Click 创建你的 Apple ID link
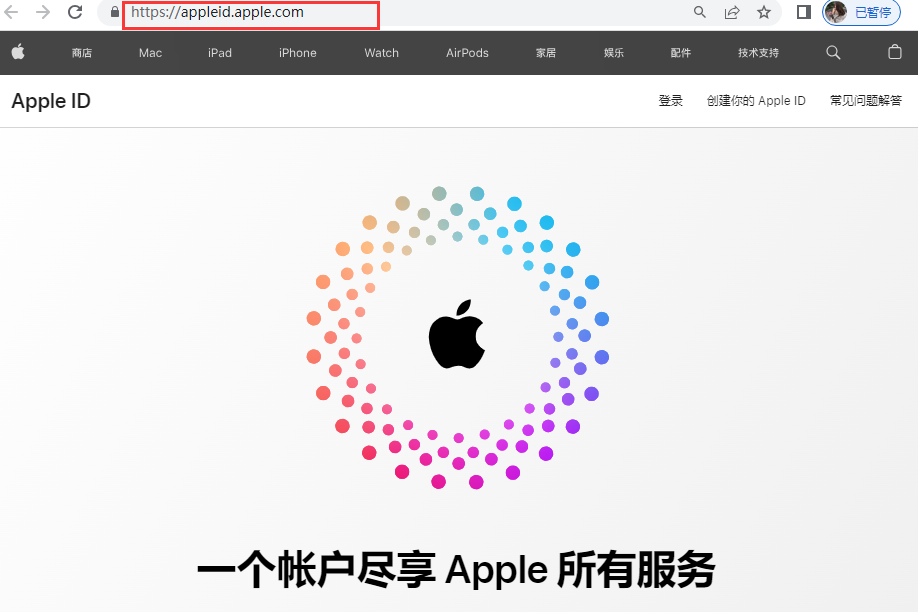918x612 pixels. click(x=756, y=101)
